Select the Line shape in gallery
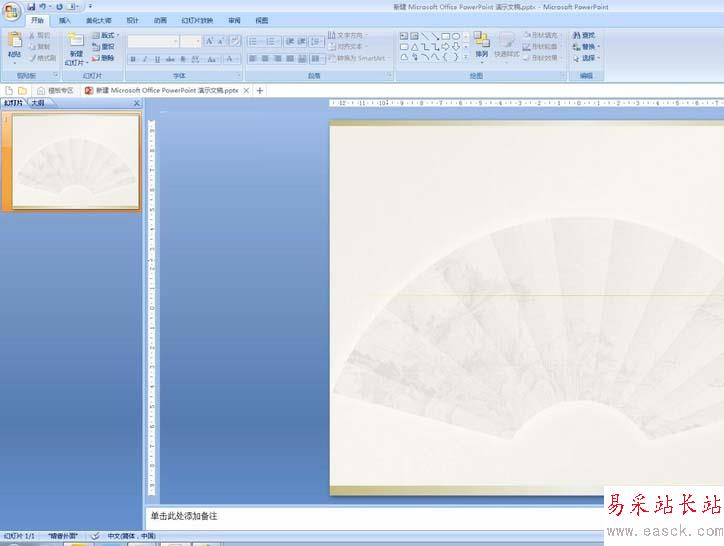 point(425,36)
